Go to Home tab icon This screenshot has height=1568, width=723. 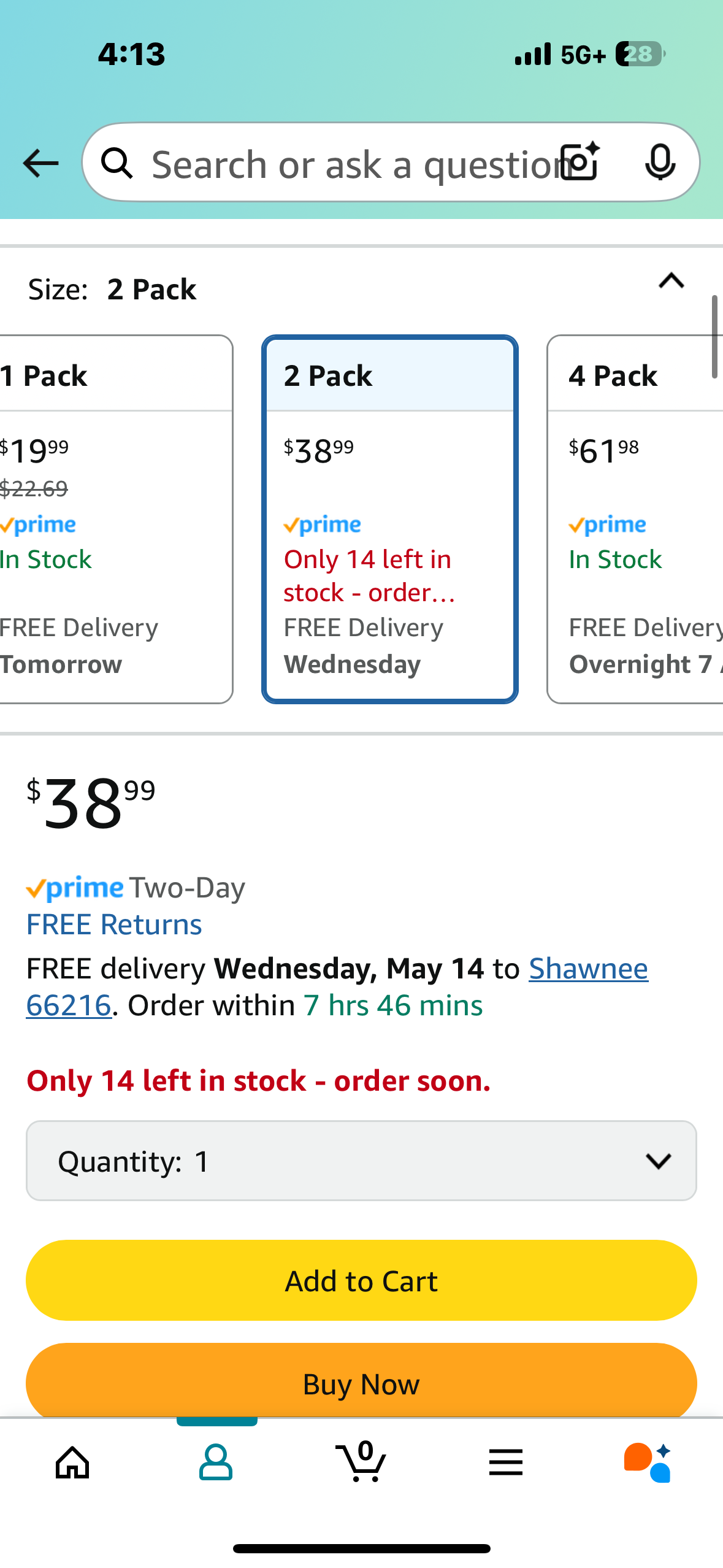pyautogui.click(x=72, y=1462)
